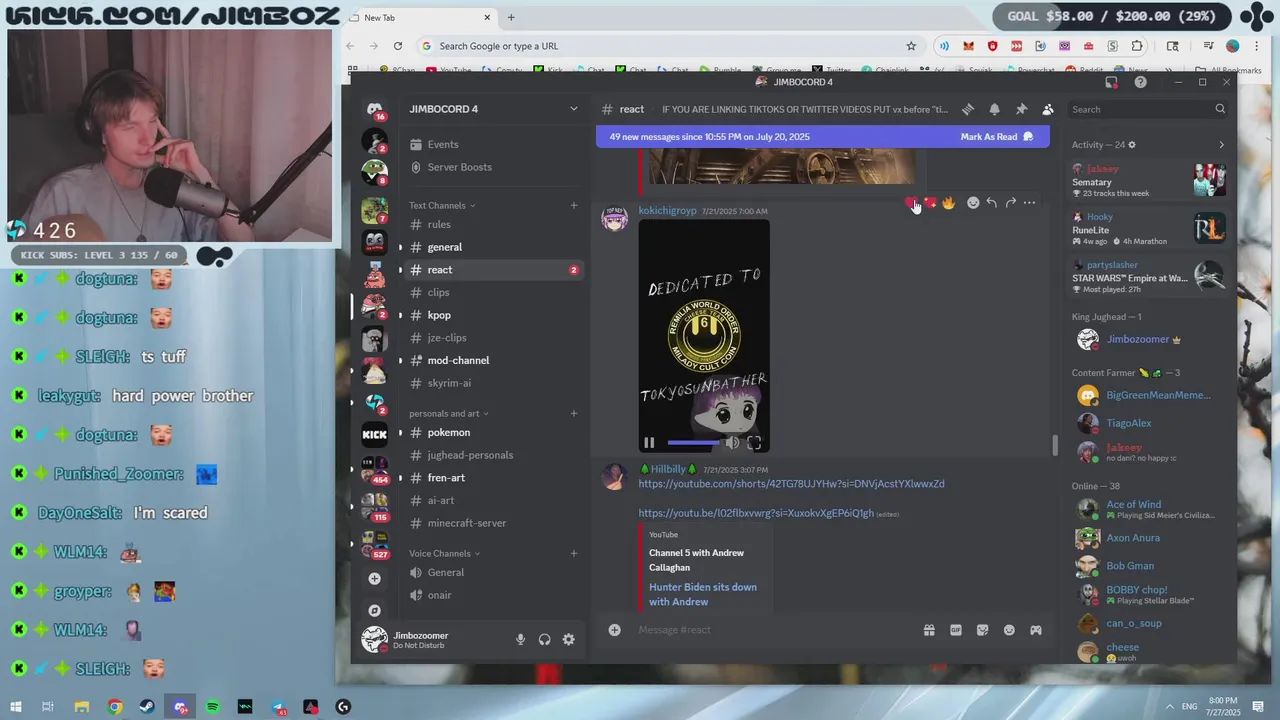
Task: Toggle the member list icon
Action: pyautogui.click(x=1047, y=109)
